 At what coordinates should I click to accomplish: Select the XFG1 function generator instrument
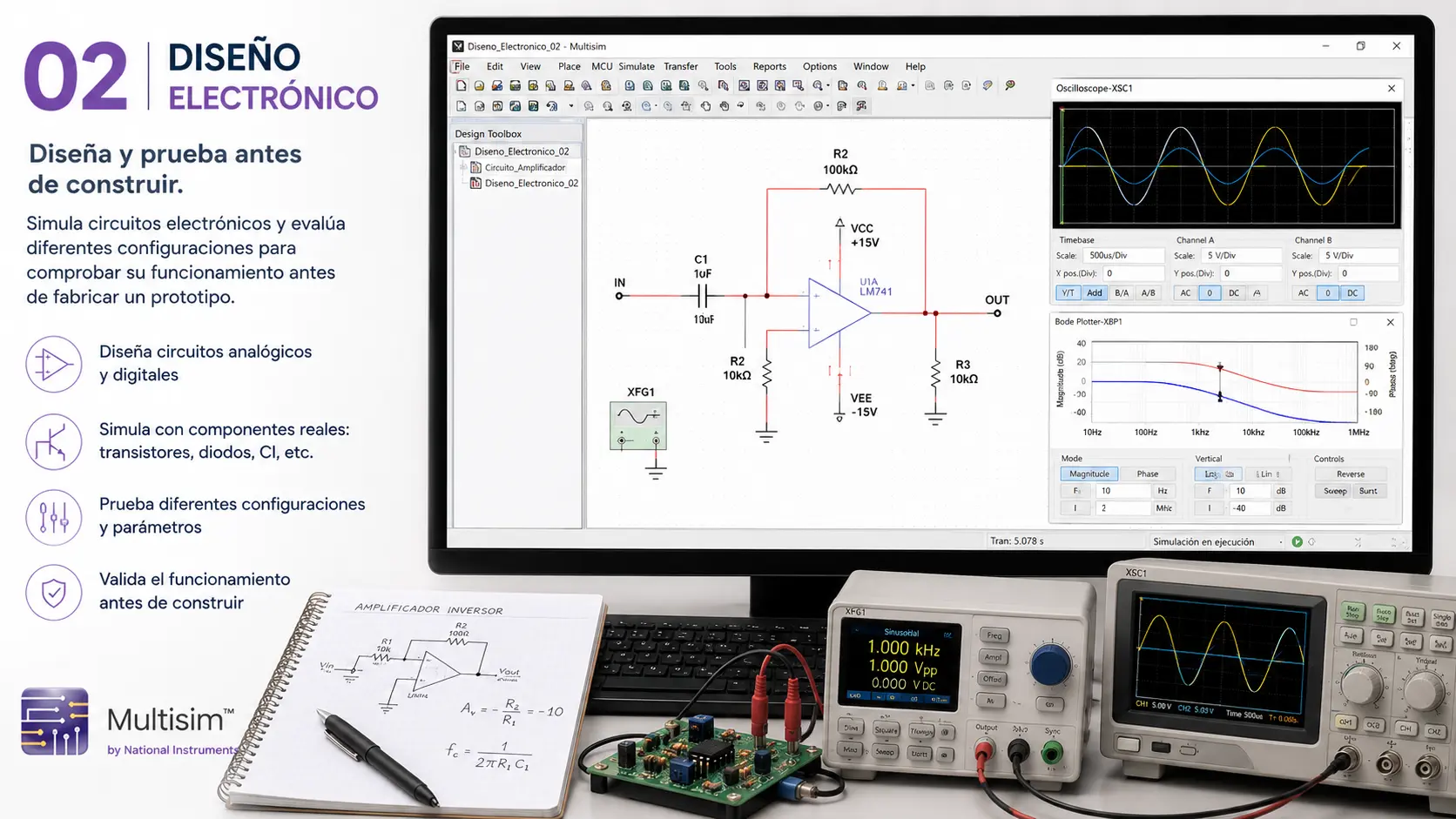[638, 426]
